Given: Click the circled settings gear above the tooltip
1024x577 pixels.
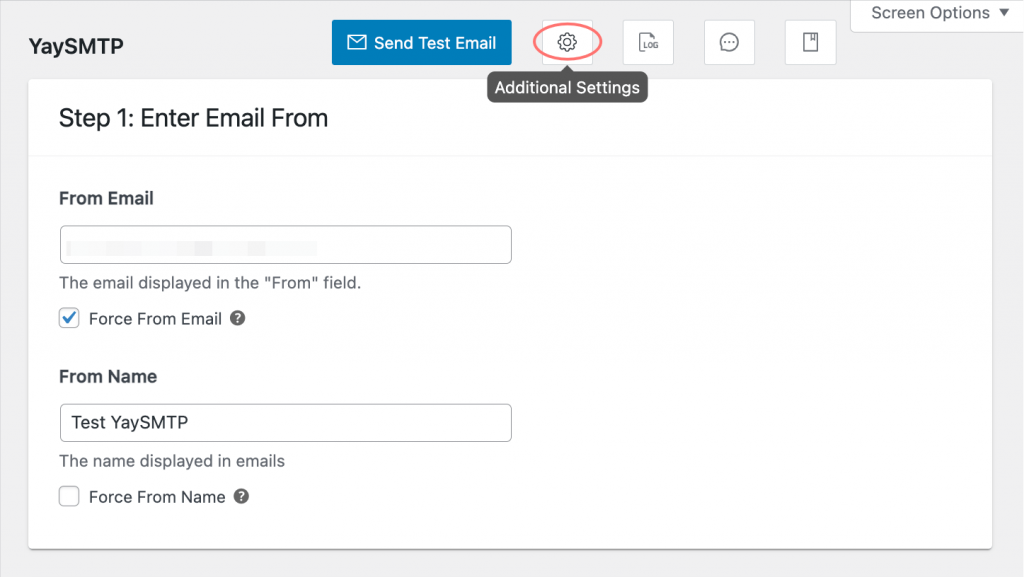Looking at the screenshot, I should click(567, 41).
